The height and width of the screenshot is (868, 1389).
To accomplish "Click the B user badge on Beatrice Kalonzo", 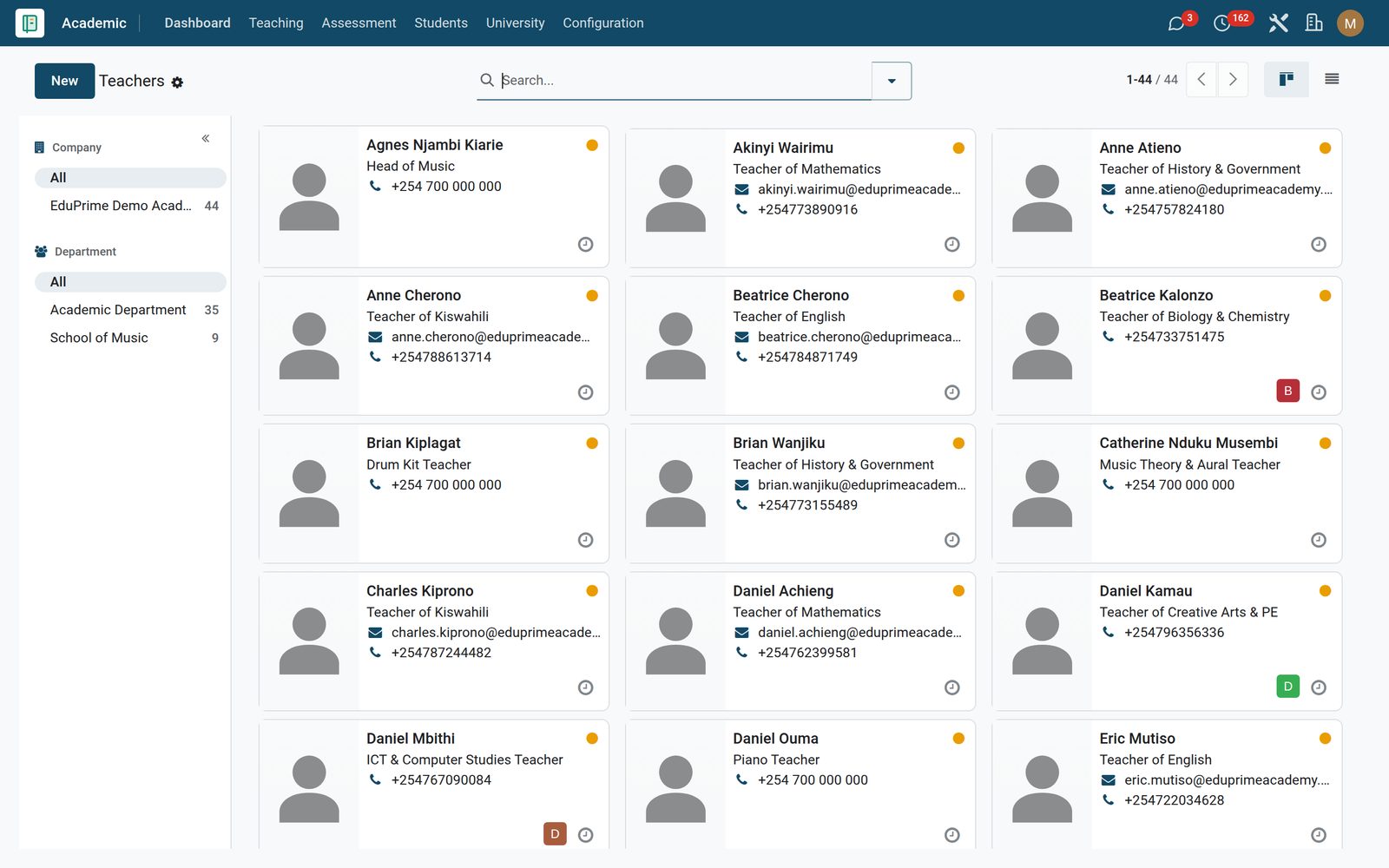I will (1288, 391).
